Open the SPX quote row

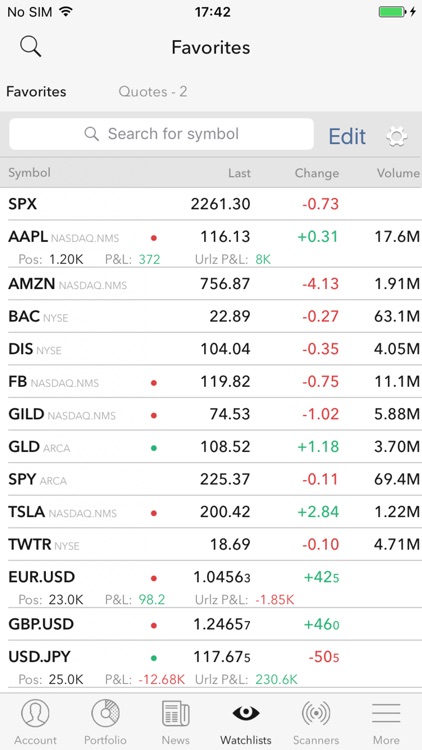211,204
